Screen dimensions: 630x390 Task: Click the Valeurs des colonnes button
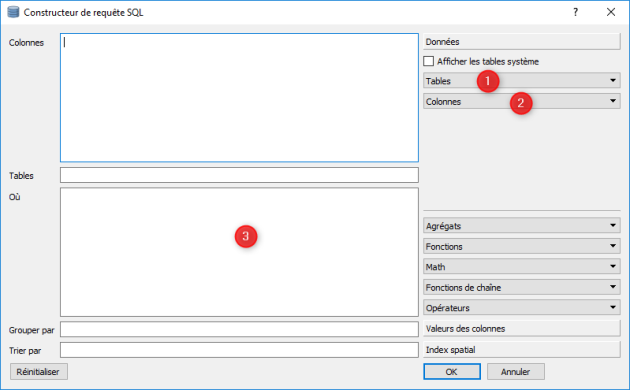[522, 329]
